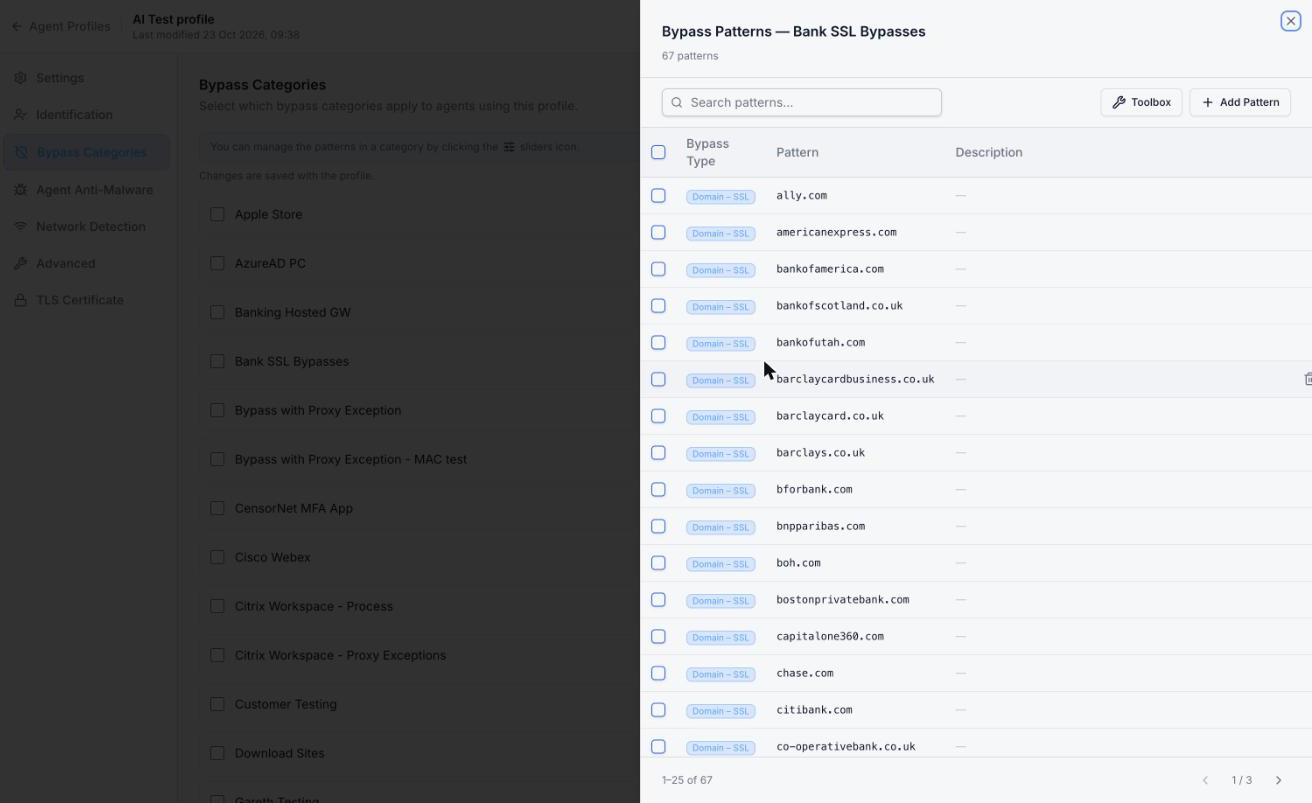Check the AzureAD PC category

coord(217,263)
